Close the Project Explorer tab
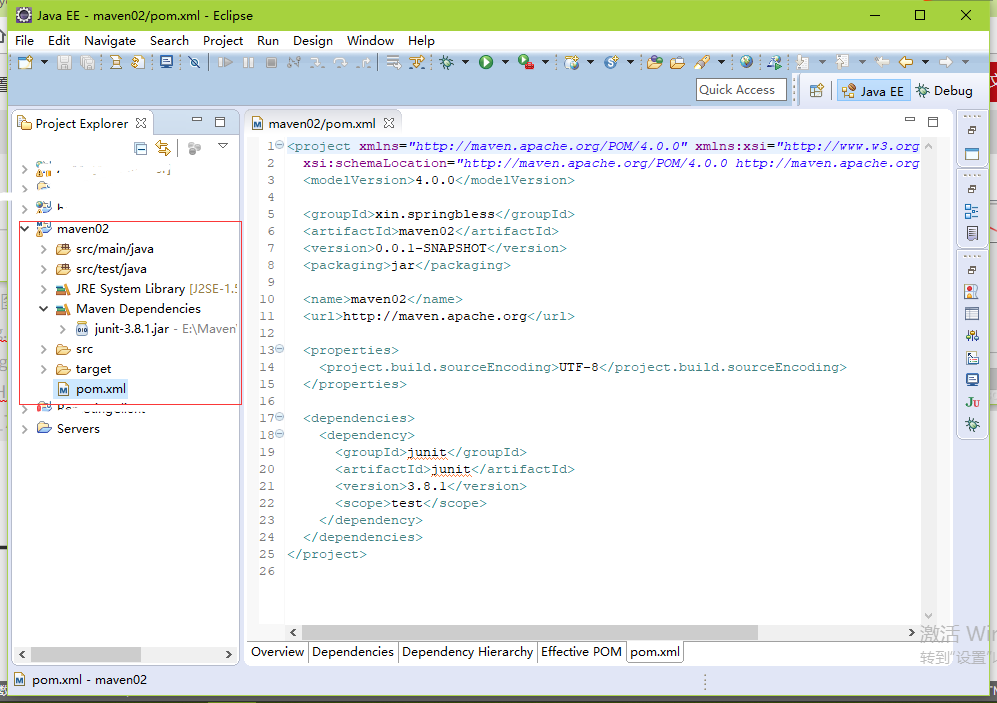This screenshot has width=997, height=703. click(x=141, y=123)
